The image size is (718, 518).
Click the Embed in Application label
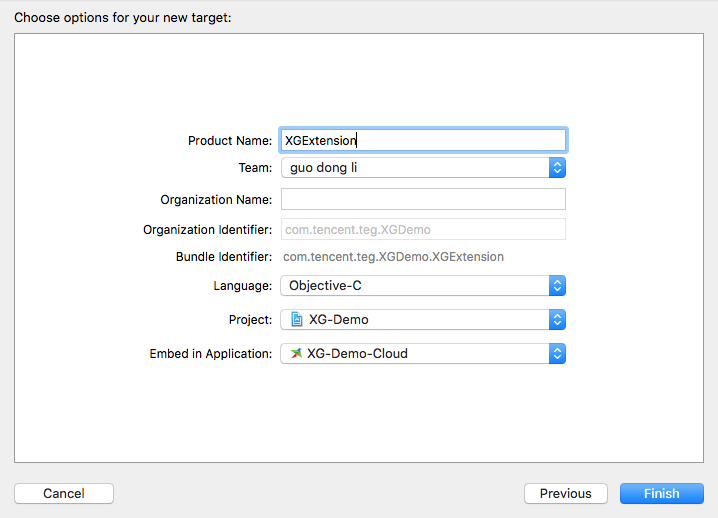pyautogui.click(x=210, y=354)
